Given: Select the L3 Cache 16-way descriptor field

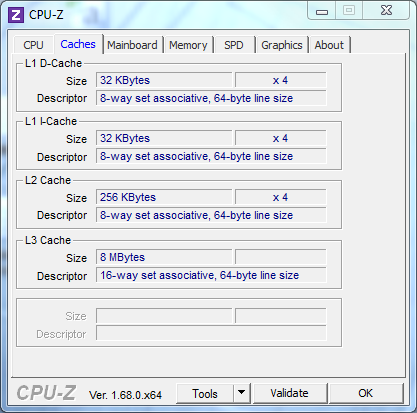Looking at the screenshot, I should click(211, 275).
